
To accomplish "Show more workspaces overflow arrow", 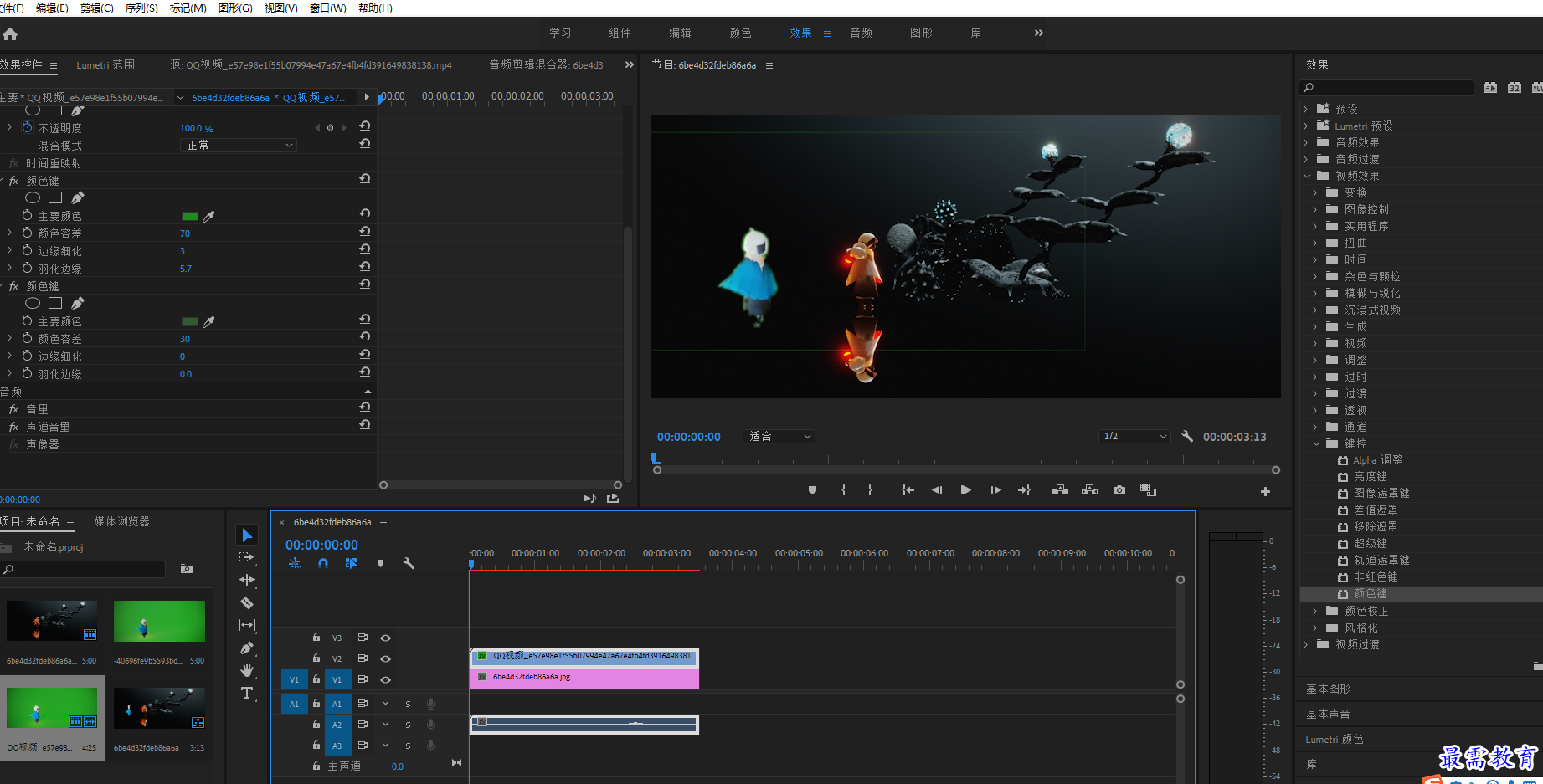I will tap(1038, 33).
